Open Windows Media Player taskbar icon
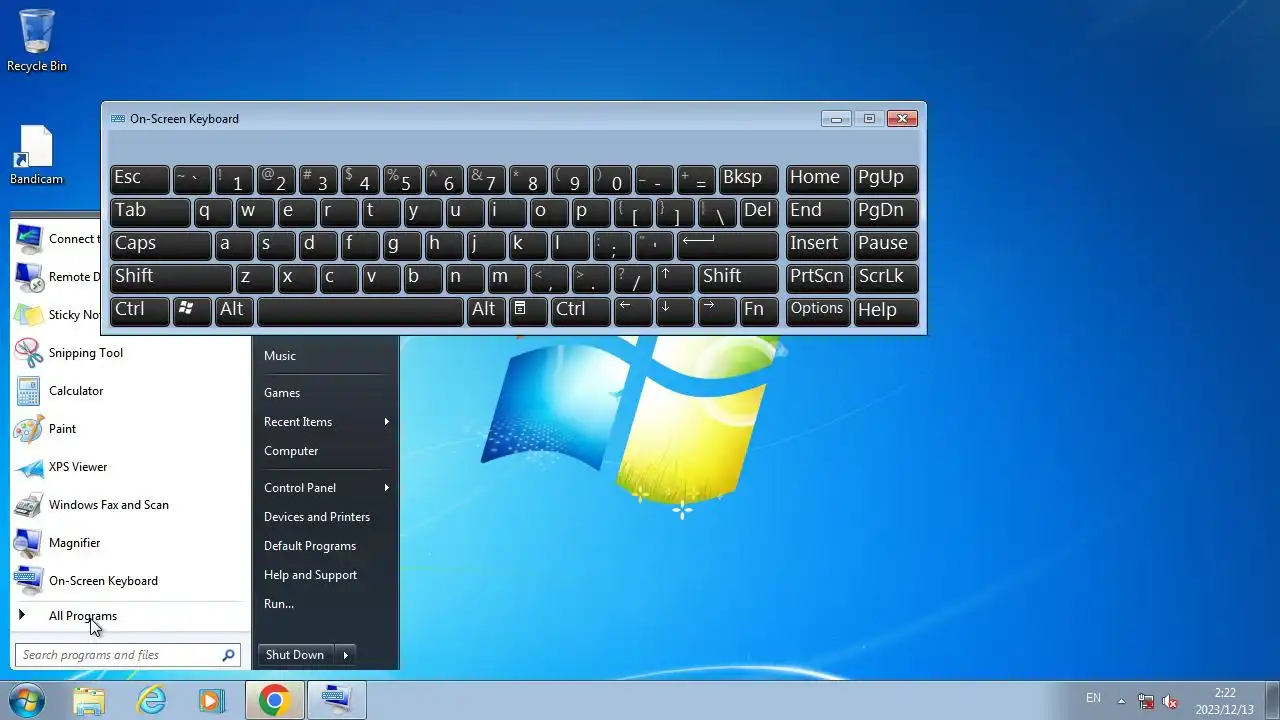The width and height of the screenshot is (1280, 720). [212, 700]
